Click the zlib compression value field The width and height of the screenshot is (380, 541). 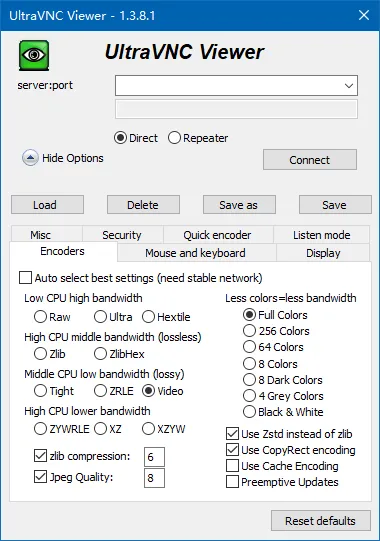click(x=154, y=457)
